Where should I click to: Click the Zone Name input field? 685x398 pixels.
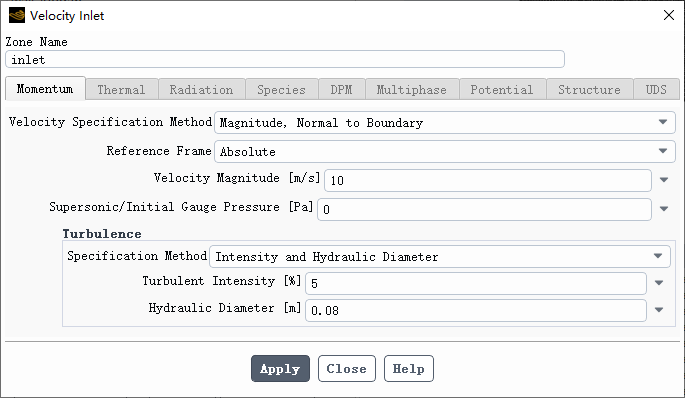point(285,59)
